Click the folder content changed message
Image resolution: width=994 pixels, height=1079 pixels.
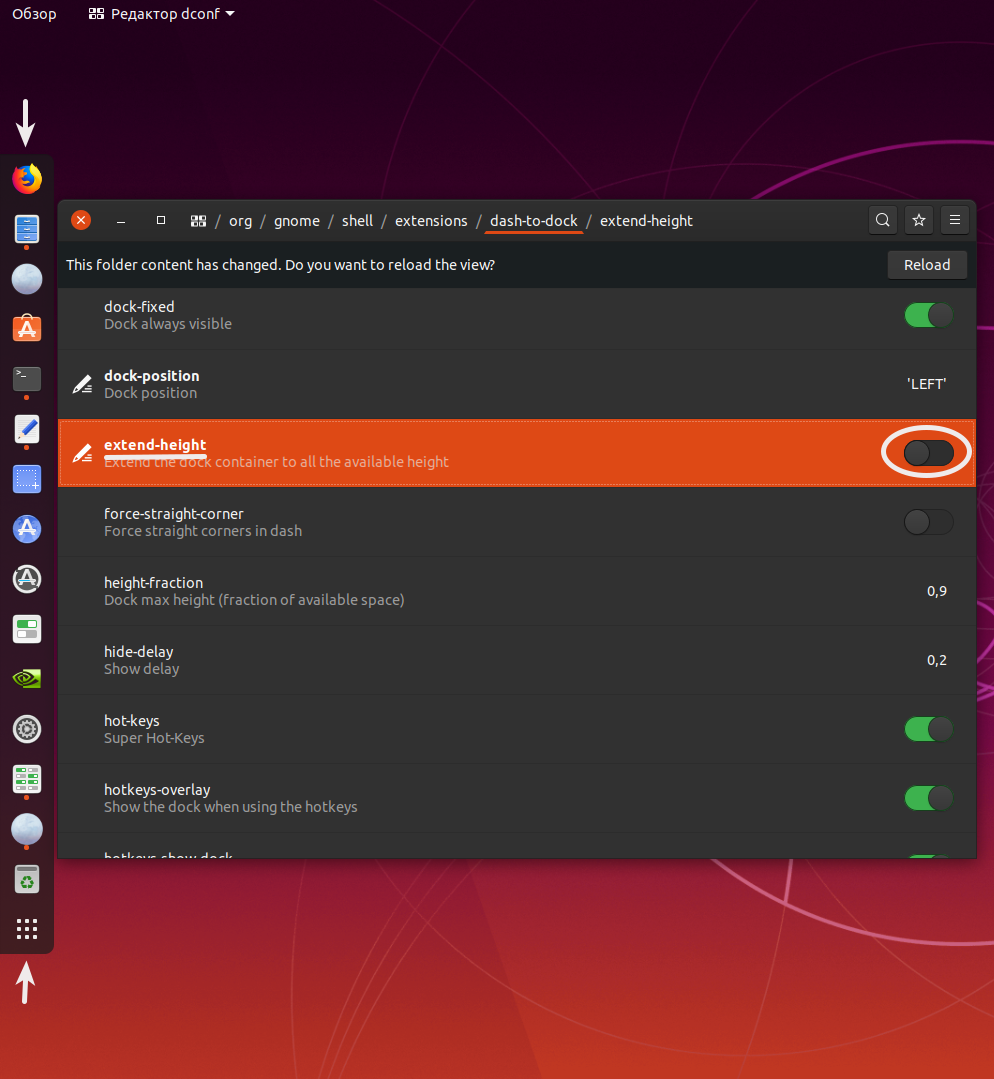point(280,265)
